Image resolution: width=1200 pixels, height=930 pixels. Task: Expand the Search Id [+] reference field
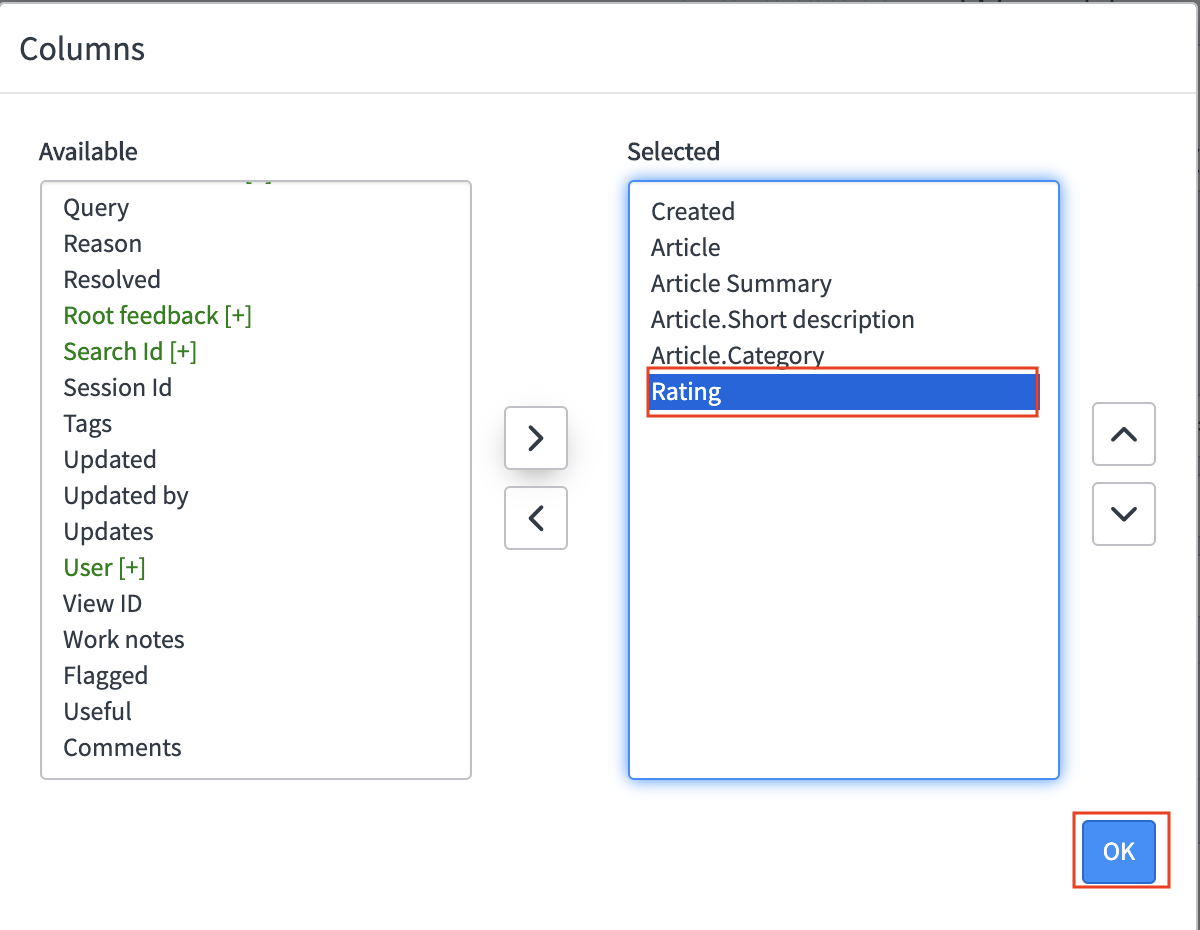(130, 352)
